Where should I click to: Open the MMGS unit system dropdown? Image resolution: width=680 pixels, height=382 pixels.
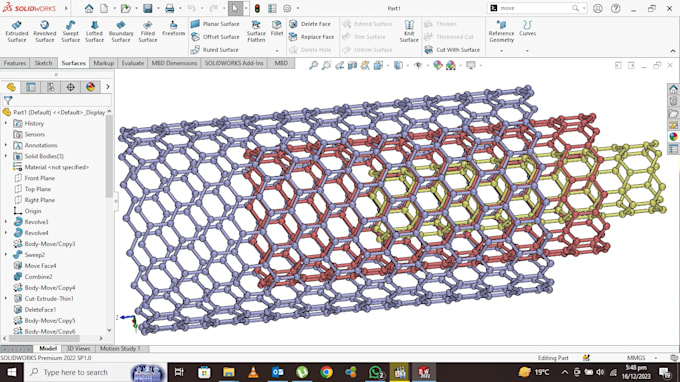pos(656,358)
